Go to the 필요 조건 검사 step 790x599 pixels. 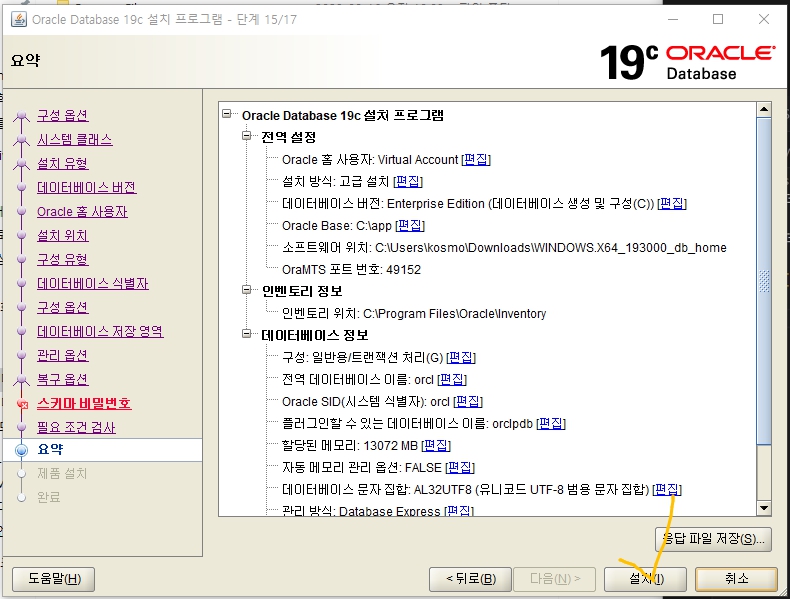click(76, 427)
